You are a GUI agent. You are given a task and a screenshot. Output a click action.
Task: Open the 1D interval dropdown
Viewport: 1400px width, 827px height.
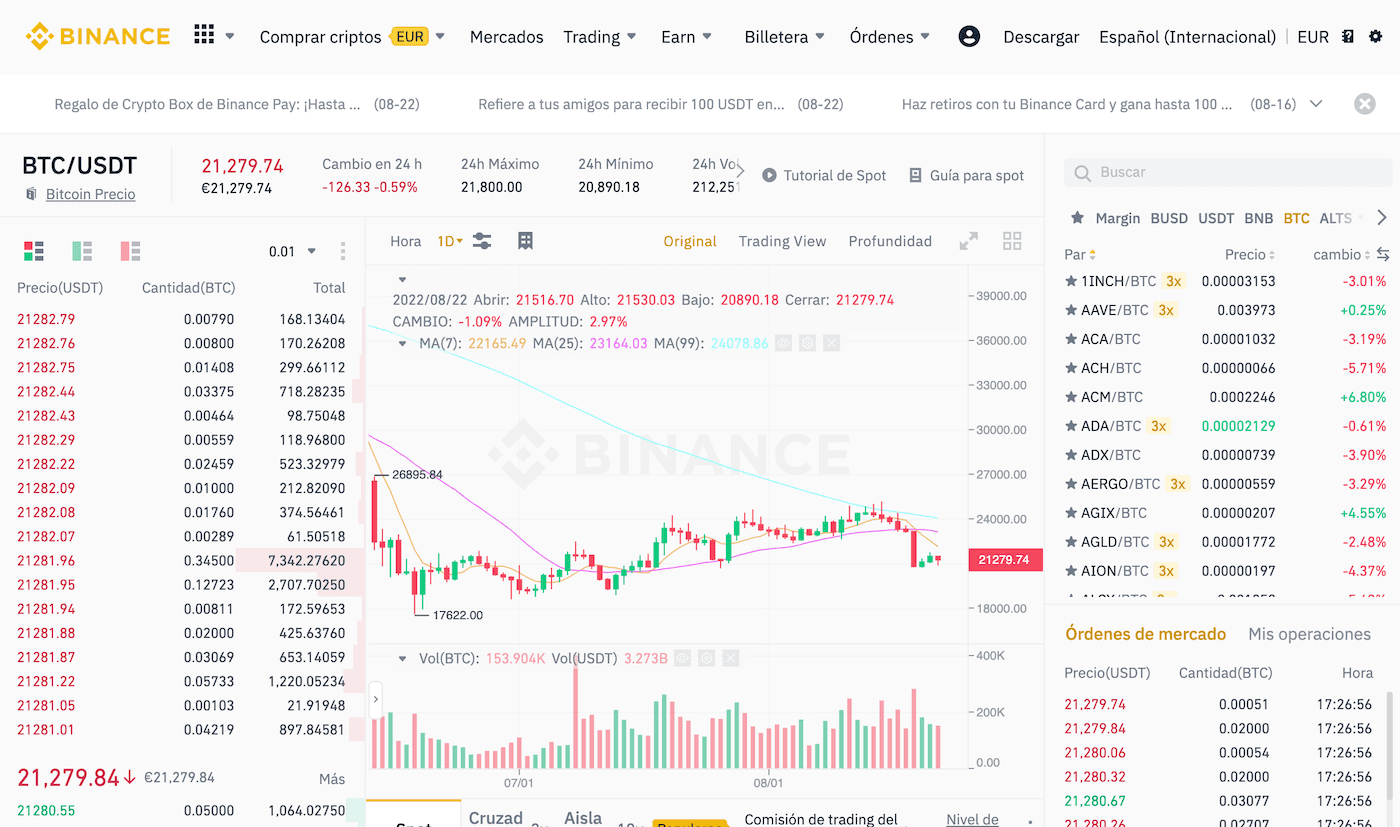coord(450,241)
